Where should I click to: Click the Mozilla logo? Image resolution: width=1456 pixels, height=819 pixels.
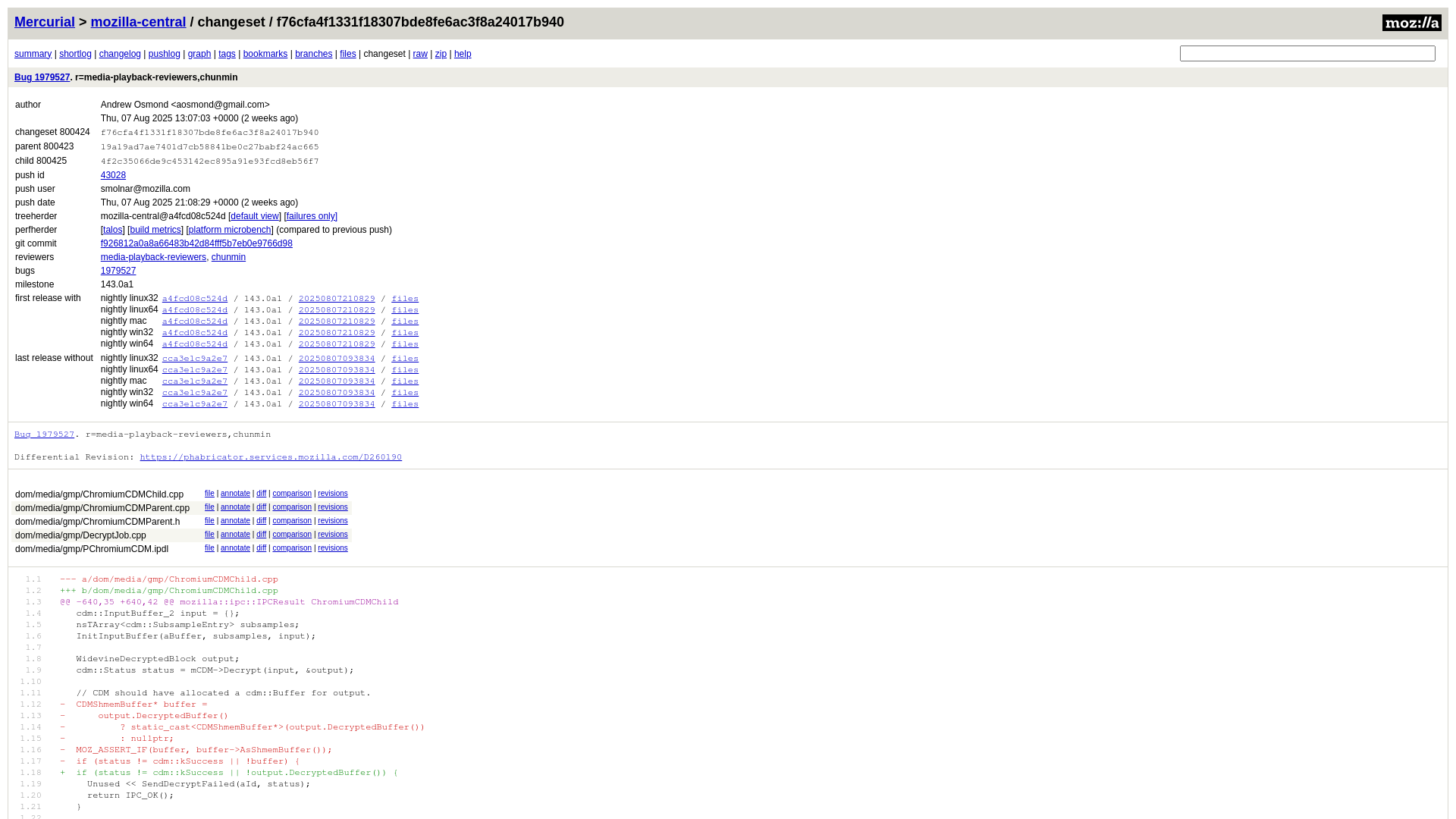point(1411,23)
